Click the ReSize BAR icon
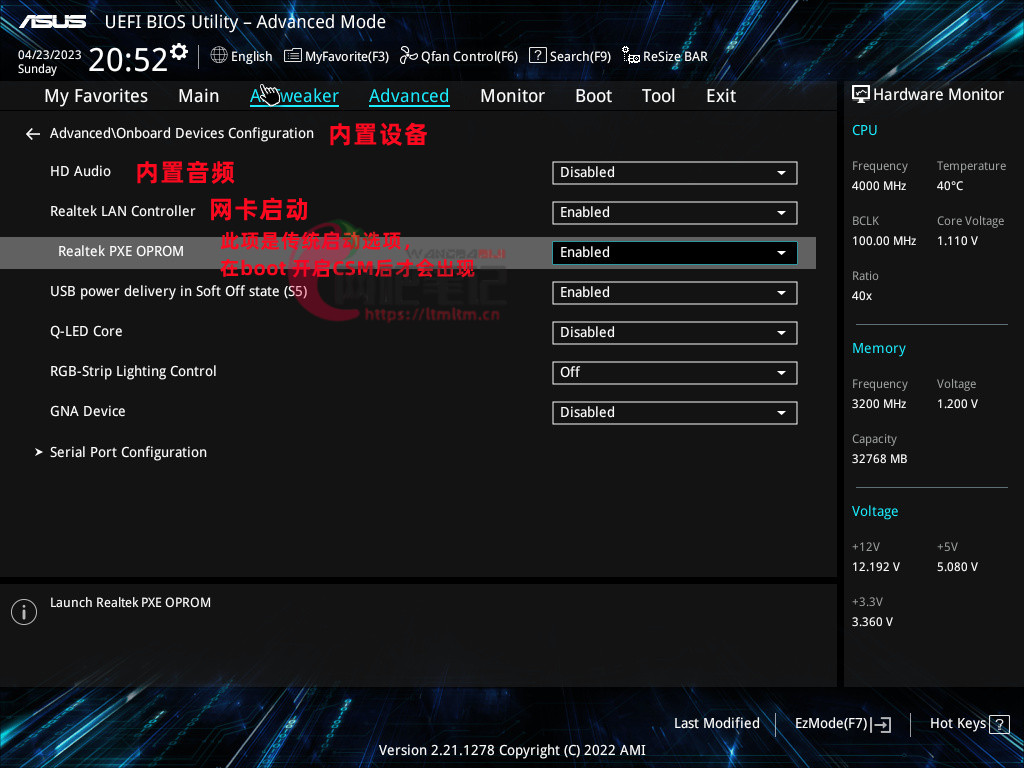1024x768 pixels. tap(630, 56)
